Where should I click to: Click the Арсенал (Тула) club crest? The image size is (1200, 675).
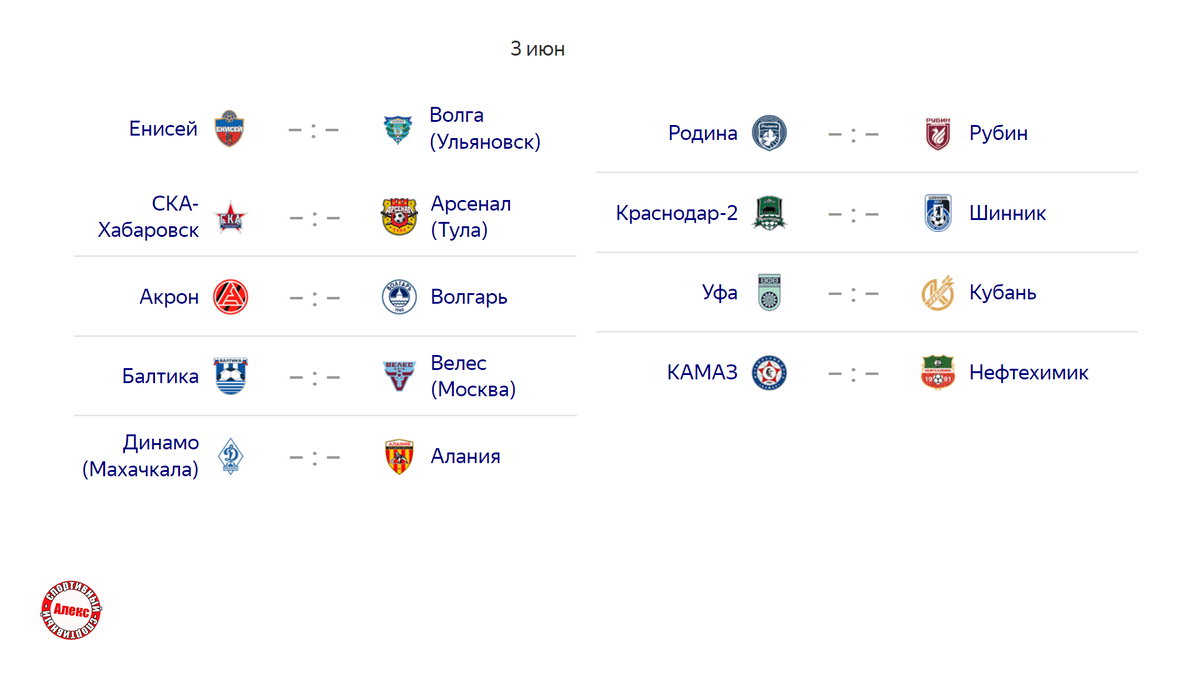(399, 217)
